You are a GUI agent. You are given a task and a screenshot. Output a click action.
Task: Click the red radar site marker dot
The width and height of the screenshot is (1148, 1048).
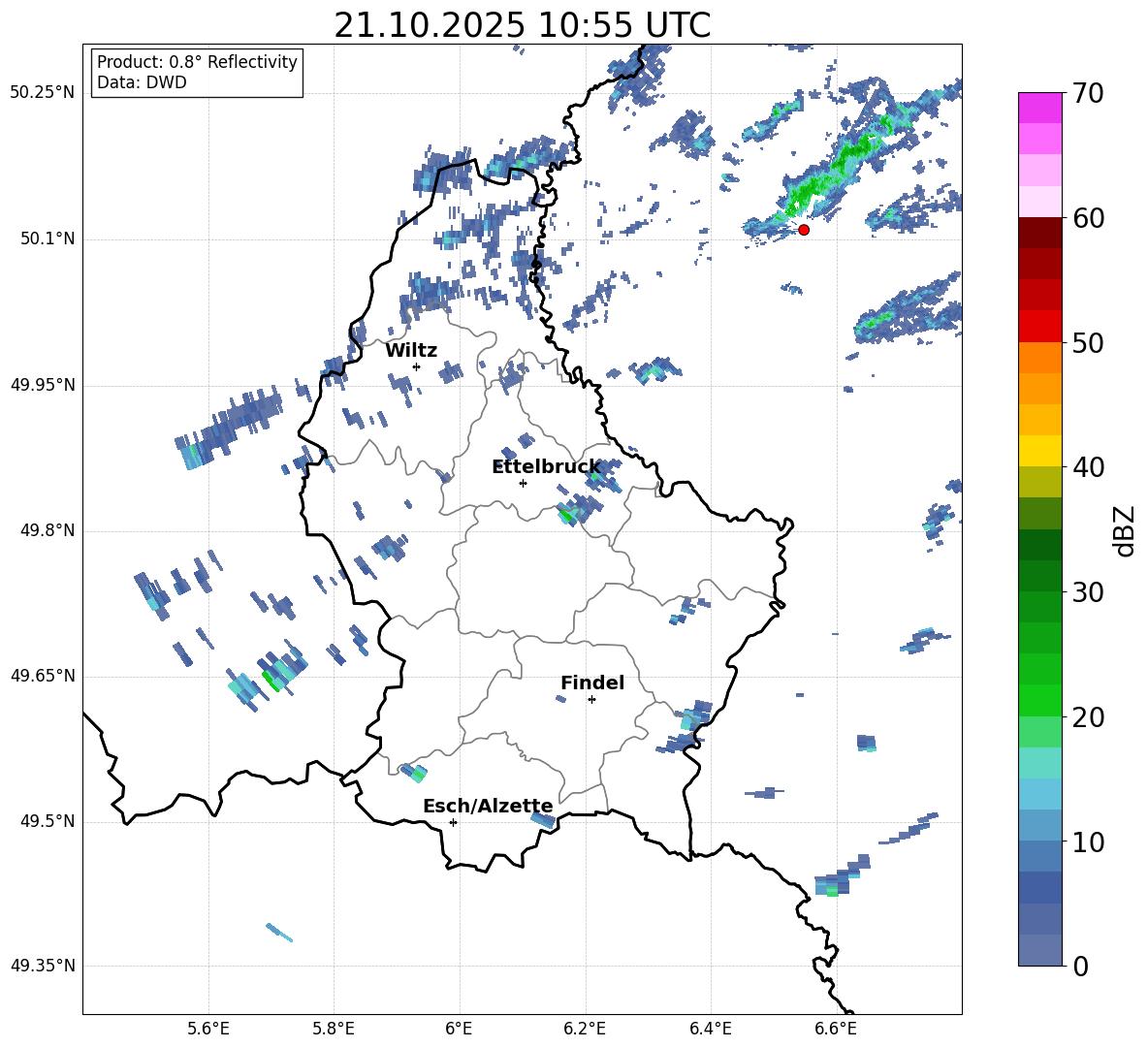(x=804, y=230)
